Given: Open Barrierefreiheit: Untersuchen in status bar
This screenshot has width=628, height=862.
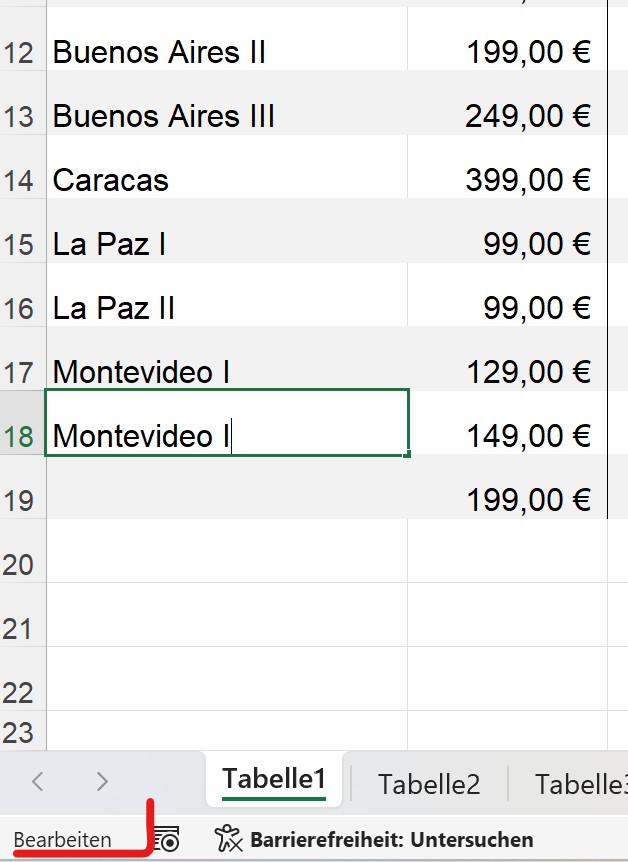Looking at the screenshot, I should (390, 840).
